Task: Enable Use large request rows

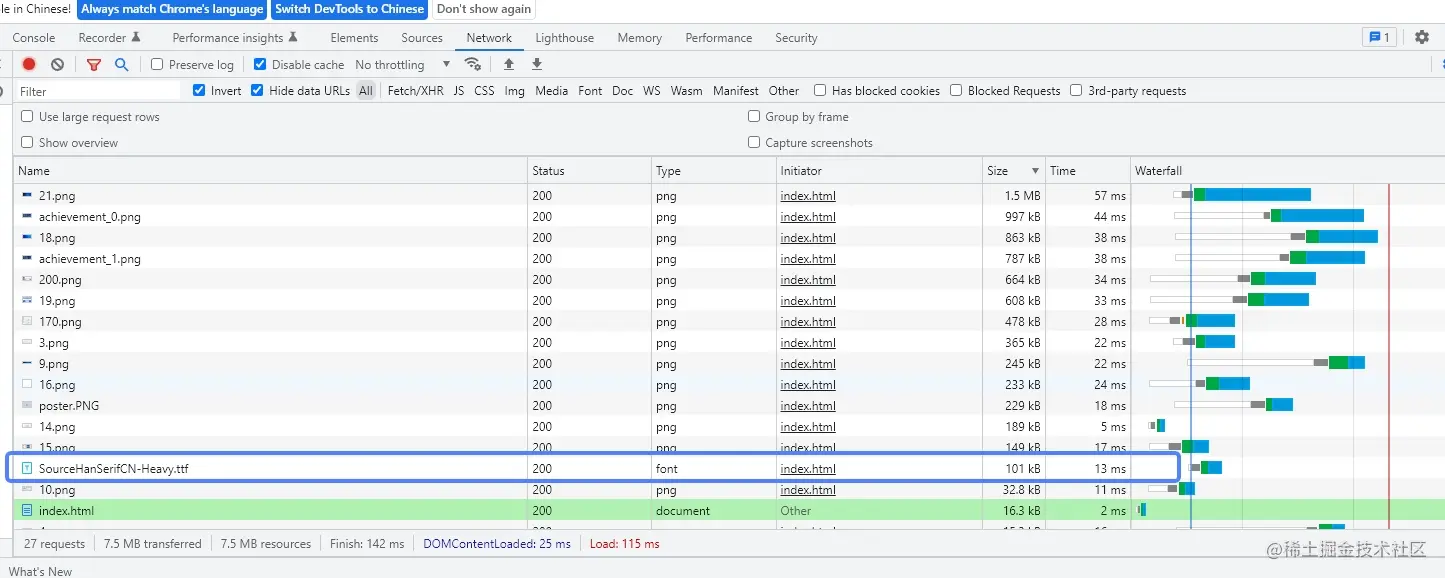Action: (27, 116)
